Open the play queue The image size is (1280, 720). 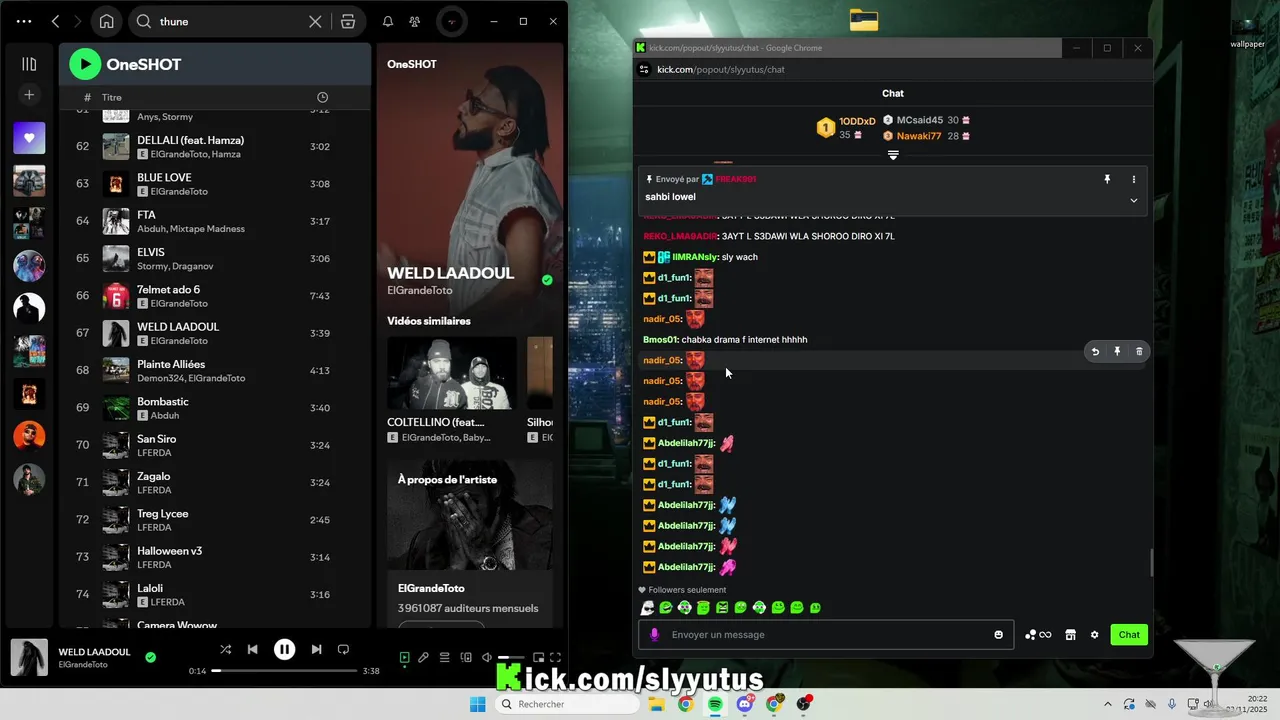coord(445,657)
